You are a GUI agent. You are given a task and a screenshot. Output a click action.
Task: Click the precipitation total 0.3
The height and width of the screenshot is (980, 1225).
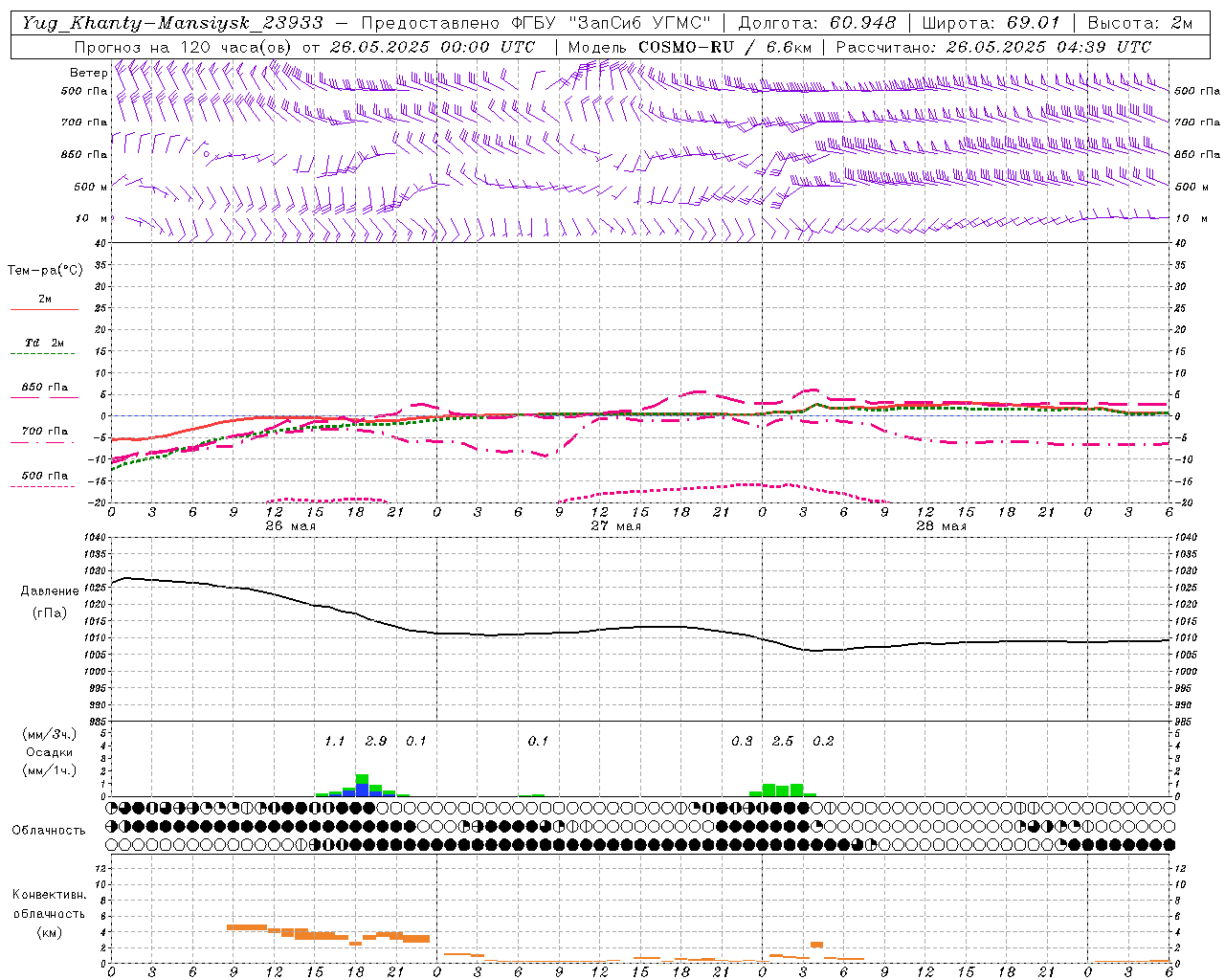click(742, 742)
